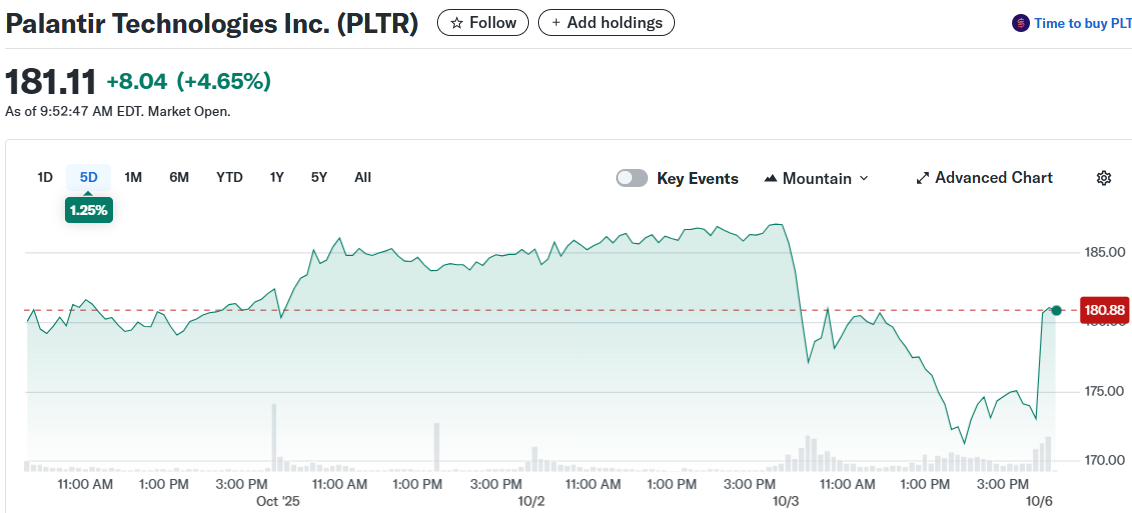
Task: Click the 1.25% change badge
Action: 89,210
